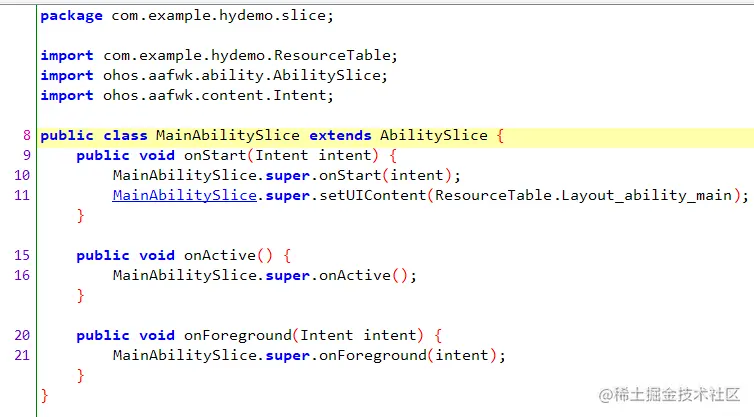The height and width of the screenshot is (417, 754).
Task: Click 'ohos.aafwk.ability.AbilitySlice;' import path
Action: point(245,76)
